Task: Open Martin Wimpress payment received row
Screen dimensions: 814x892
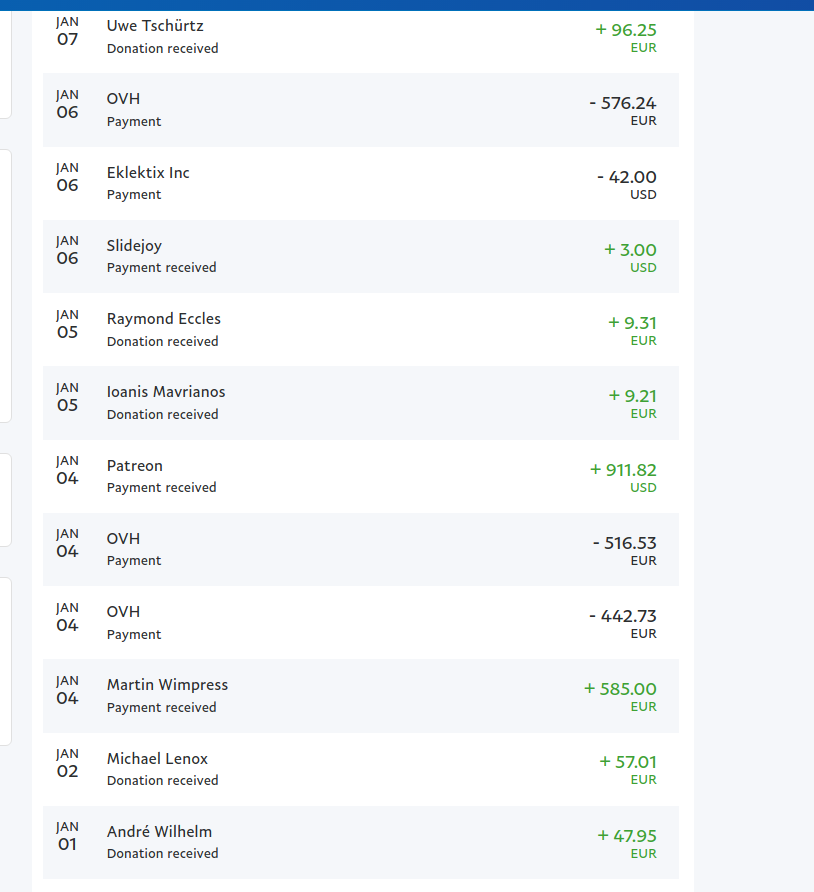Action: (361, 696)
